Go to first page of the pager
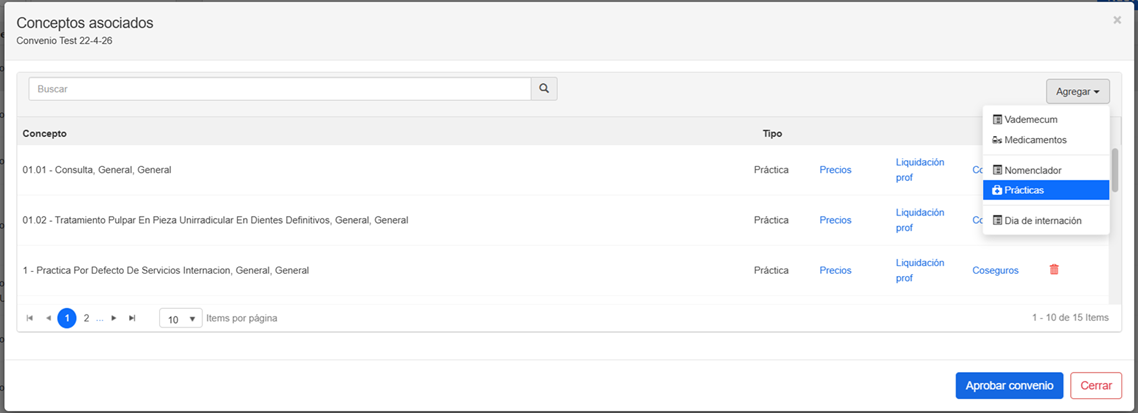This screenshot has height=413, width=1138. [x=30, y=318]
